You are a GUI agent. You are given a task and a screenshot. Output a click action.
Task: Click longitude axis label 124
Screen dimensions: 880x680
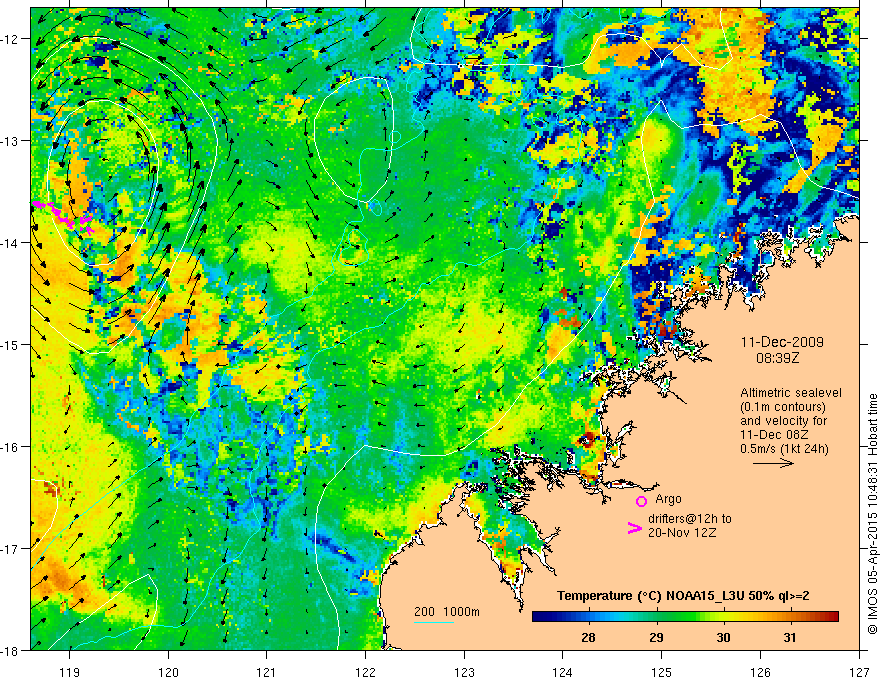pyautogui.click(x=563, y=672)
